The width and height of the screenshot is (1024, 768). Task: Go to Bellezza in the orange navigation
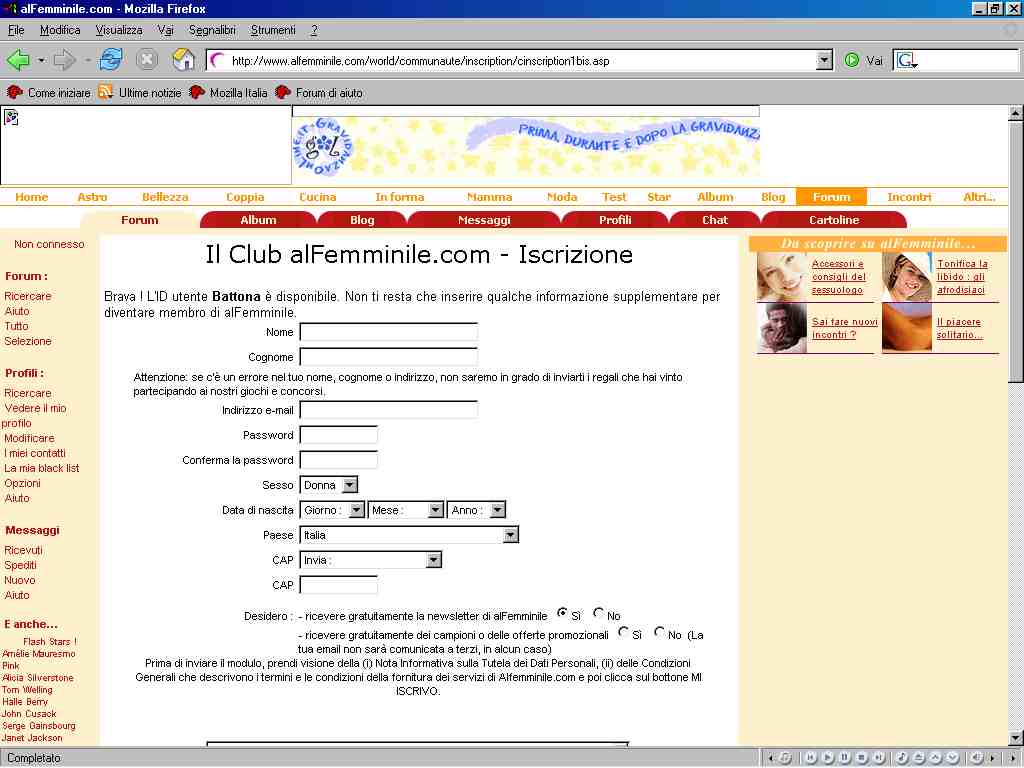165,197
